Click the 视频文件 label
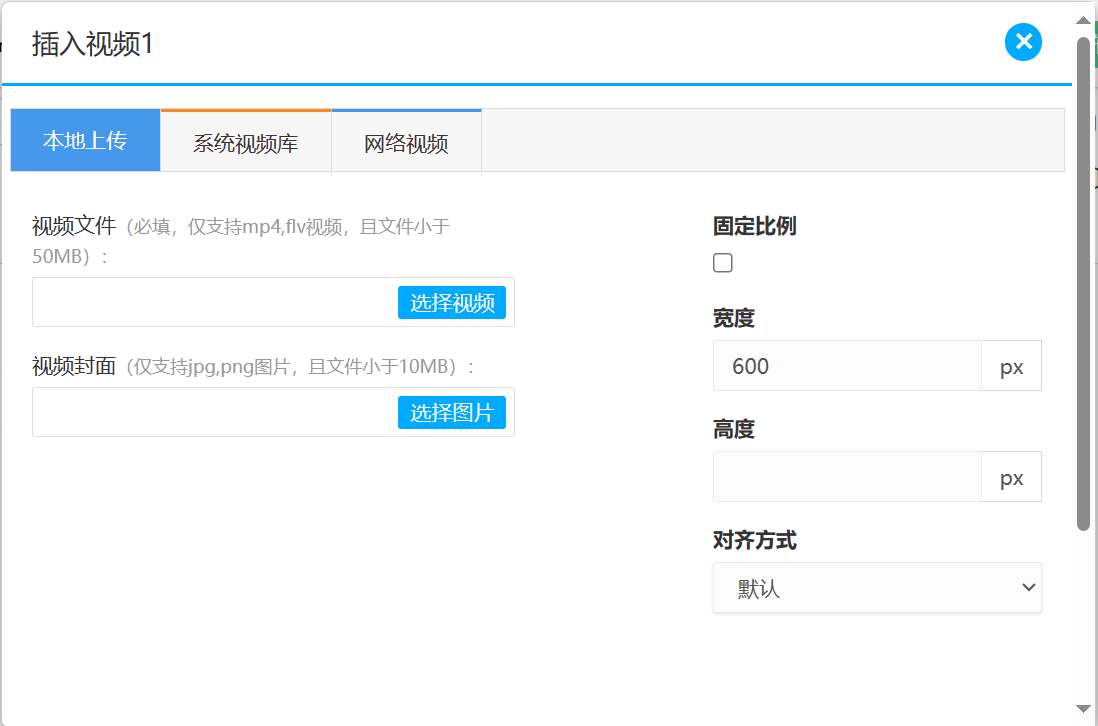 pyautogui.click(x=74, y=226)
